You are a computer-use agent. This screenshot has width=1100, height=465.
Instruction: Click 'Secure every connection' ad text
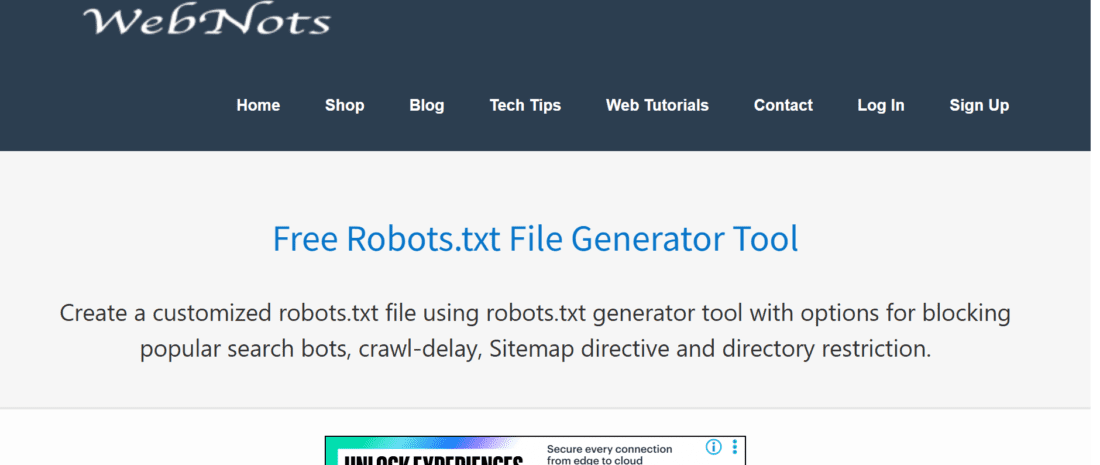point(609,449)
